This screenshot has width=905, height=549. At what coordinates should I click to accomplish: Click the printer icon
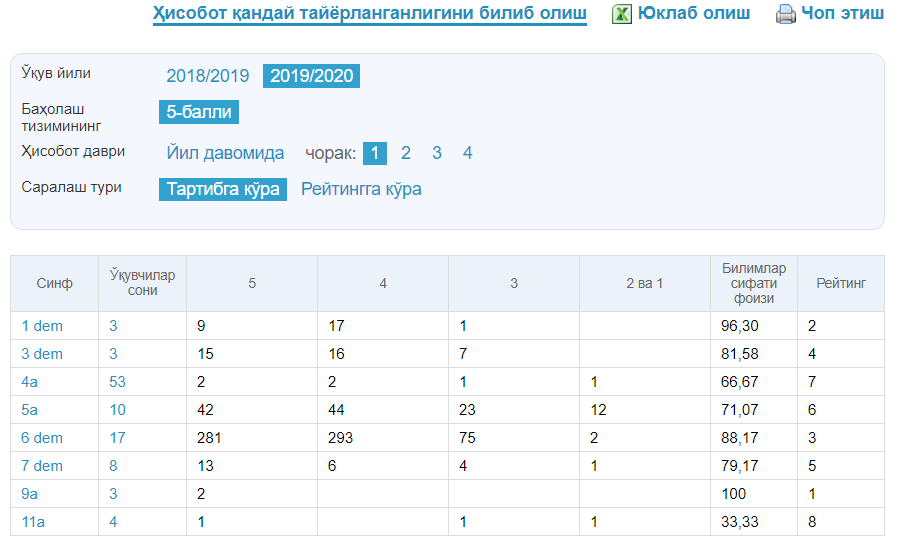pyautogui.click(x=785, y=14)
